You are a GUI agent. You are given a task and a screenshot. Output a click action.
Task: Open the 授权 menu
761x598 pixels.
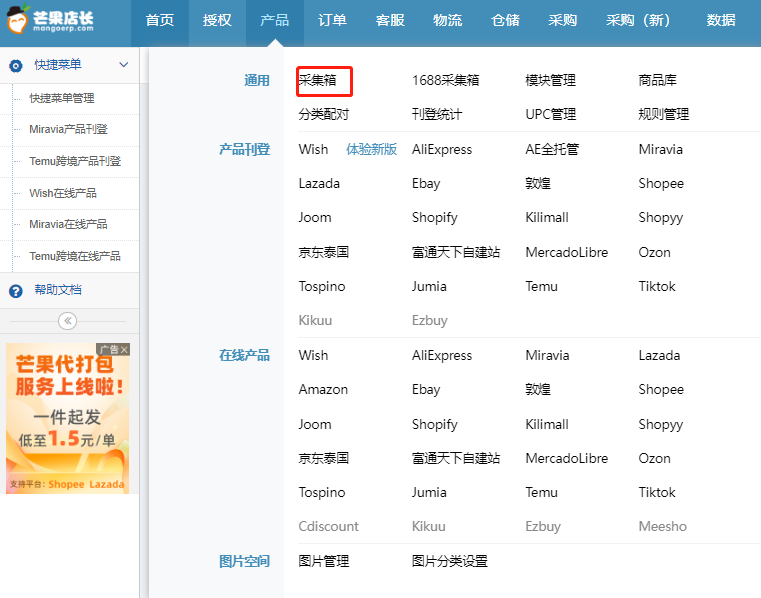(x=217, y=20)
